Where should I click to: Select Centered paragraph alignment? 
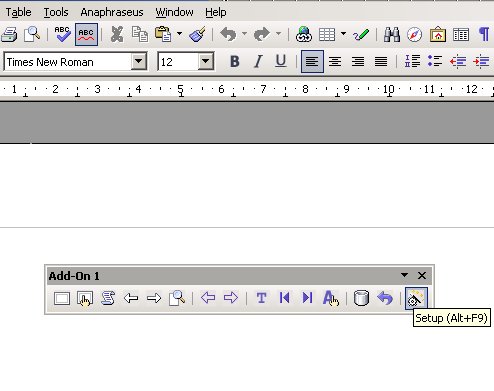pyautogui.click(x=335, y=61)
